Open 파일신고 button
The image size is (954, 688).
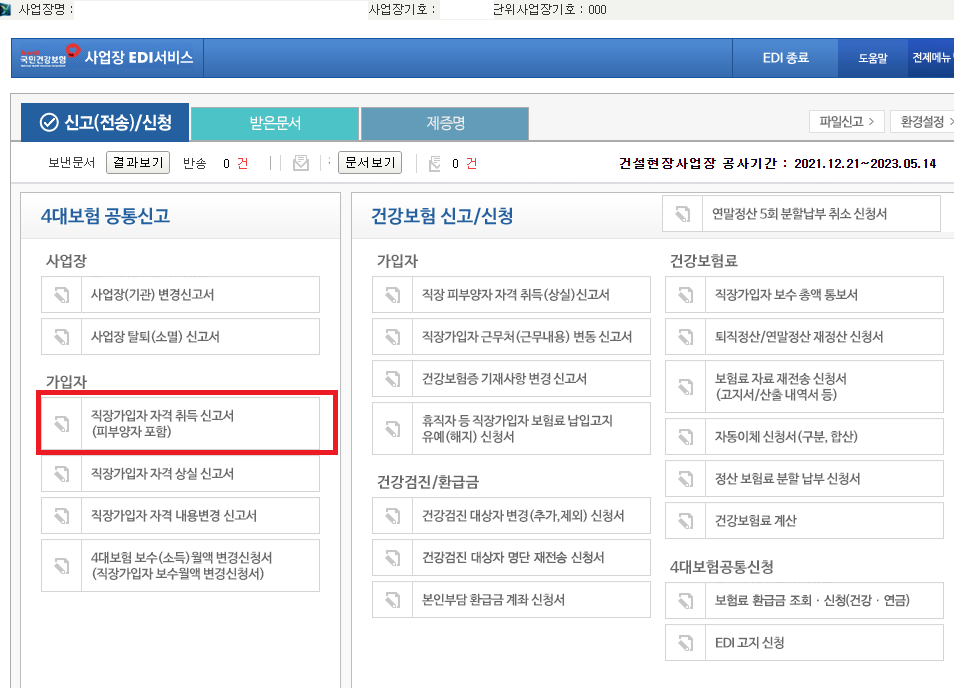click(x=846, y=122)
